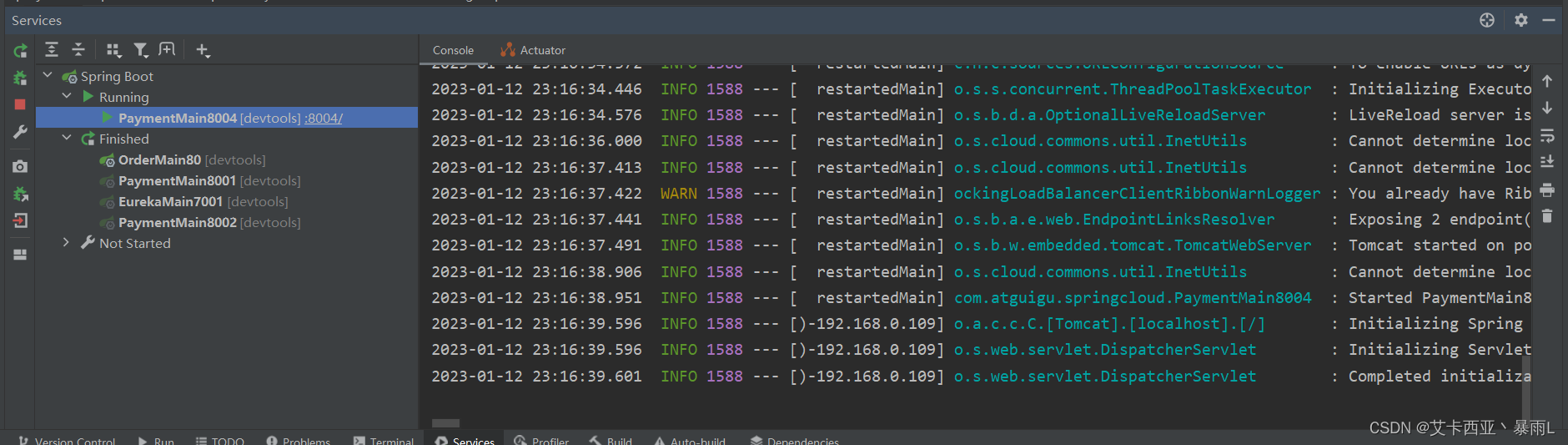The height and width of the screenshot is (445, 1568).
Task: Open the Terminal tool window
Action: tap(383, 440)
